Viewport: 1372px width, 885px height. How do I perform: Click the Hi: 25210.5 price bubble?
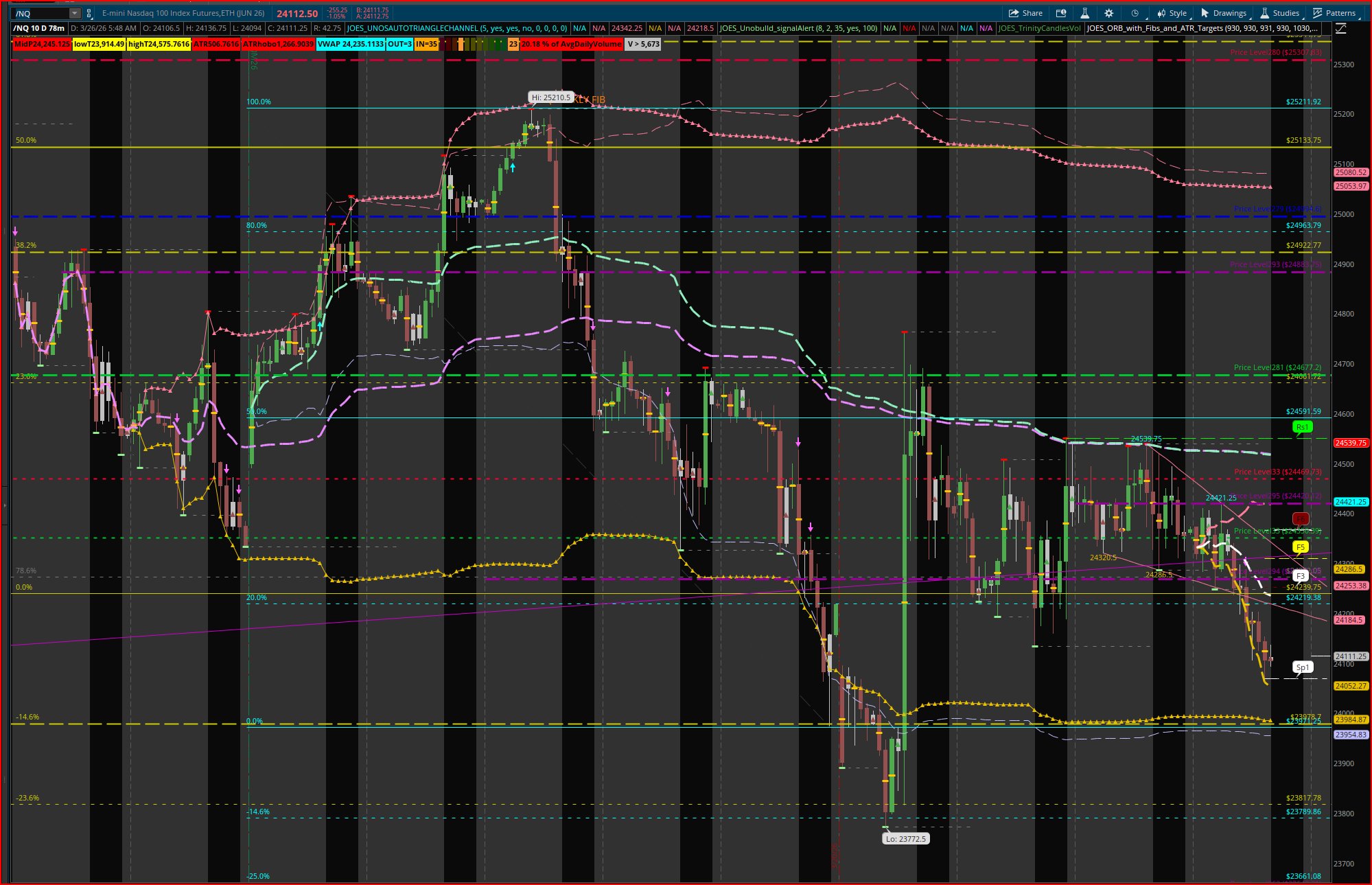click(x=550, y=97)
